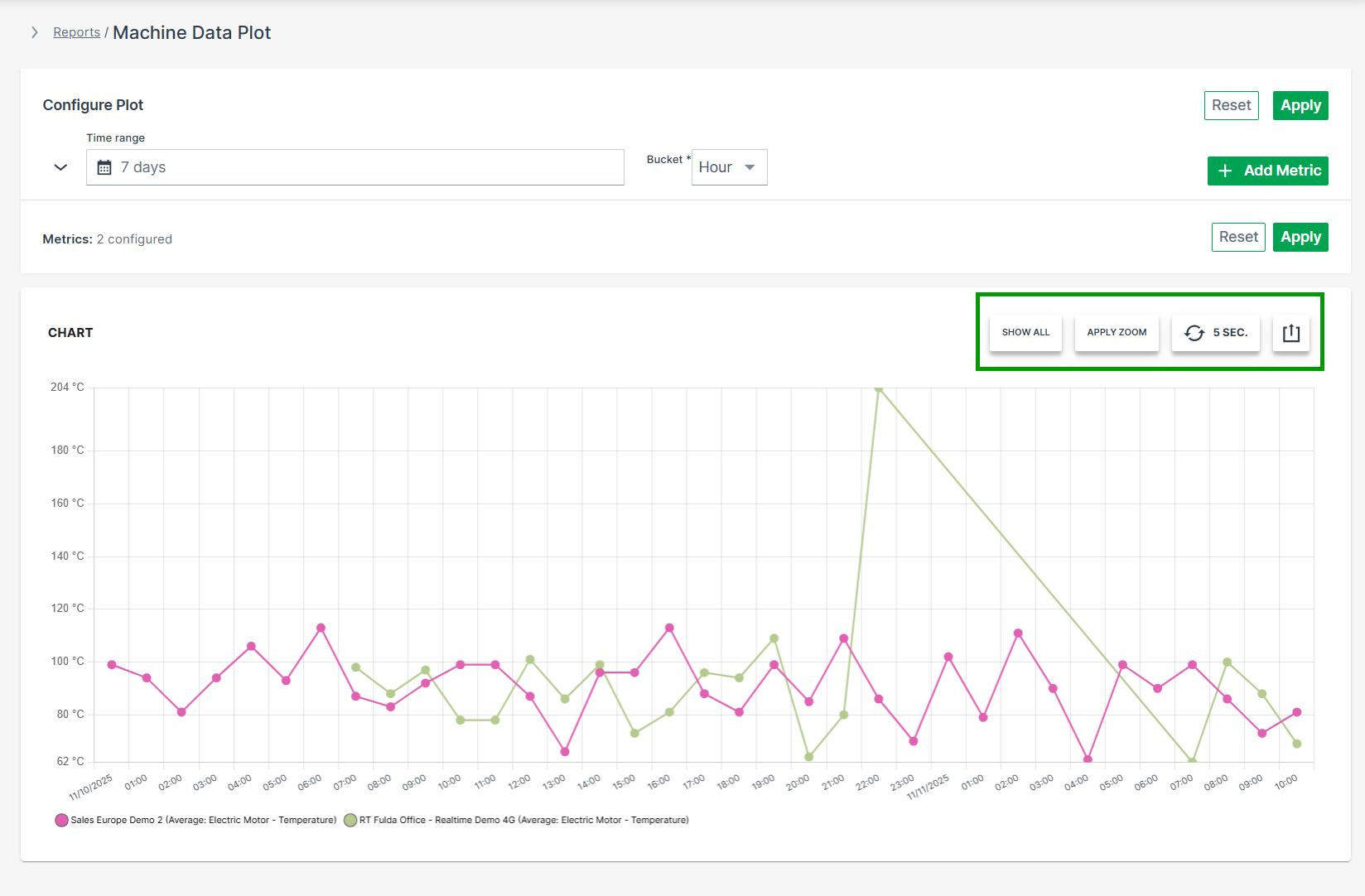Collapse the Configure Plot section chevron

tap(60, 167)
